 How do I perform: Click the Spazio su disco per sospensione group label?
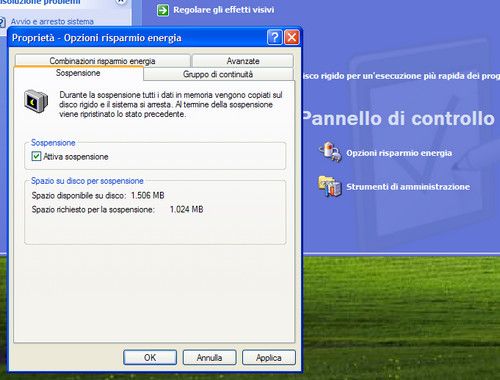click(87, 181)
